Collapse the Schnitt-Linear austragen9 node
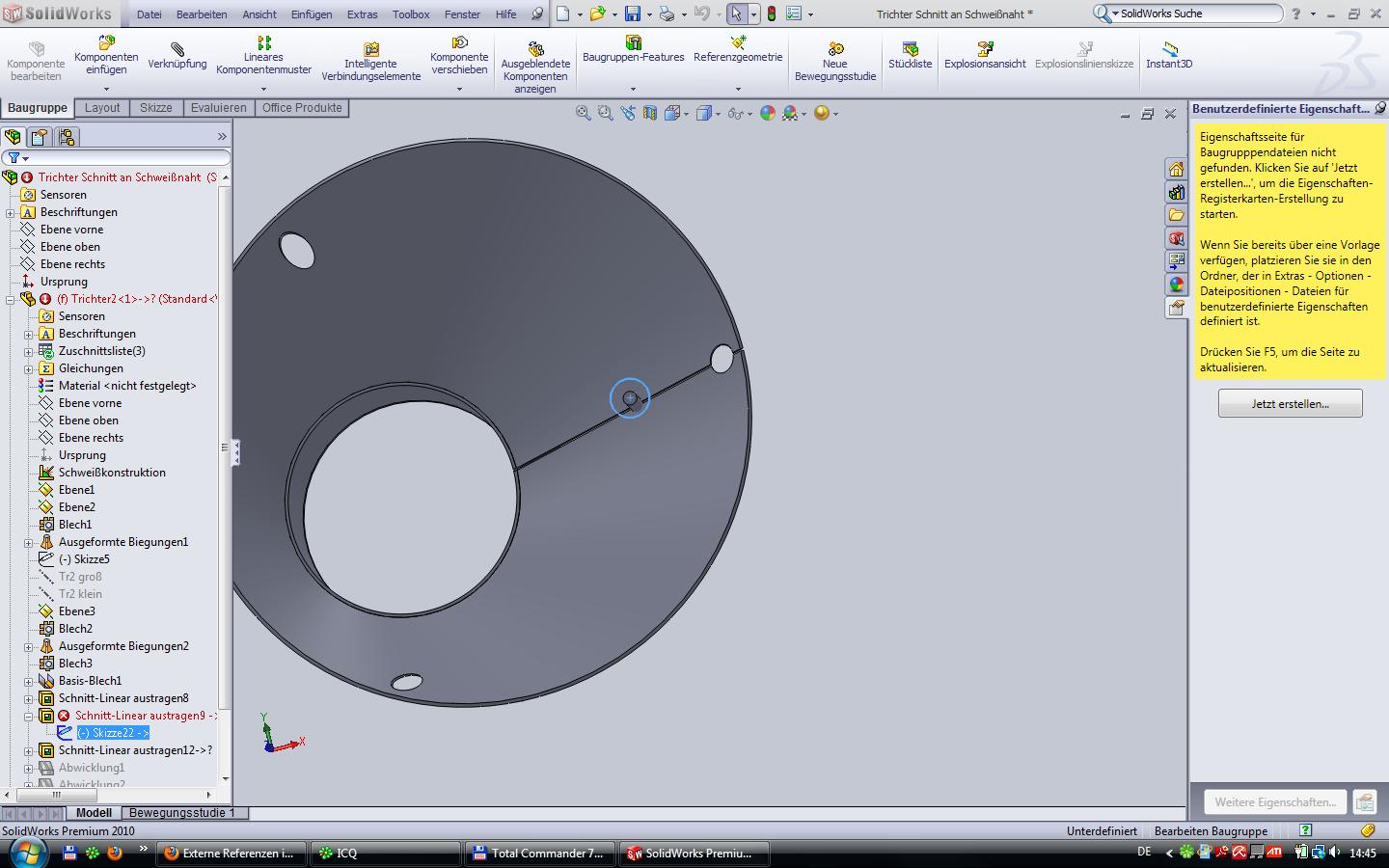1389x868 pixels. coord(29,716)
